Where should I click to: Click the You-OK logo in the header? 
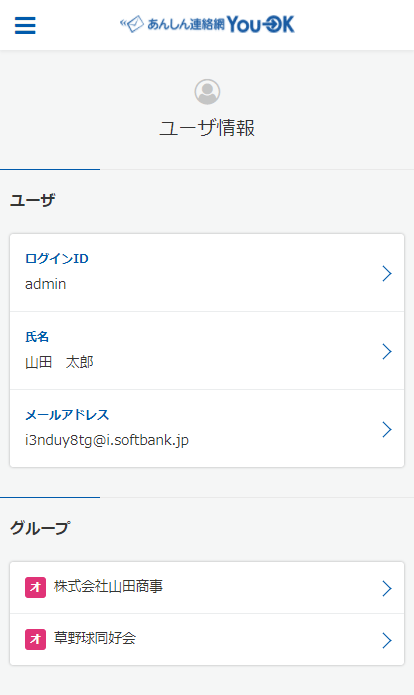[x=207, y=24]
